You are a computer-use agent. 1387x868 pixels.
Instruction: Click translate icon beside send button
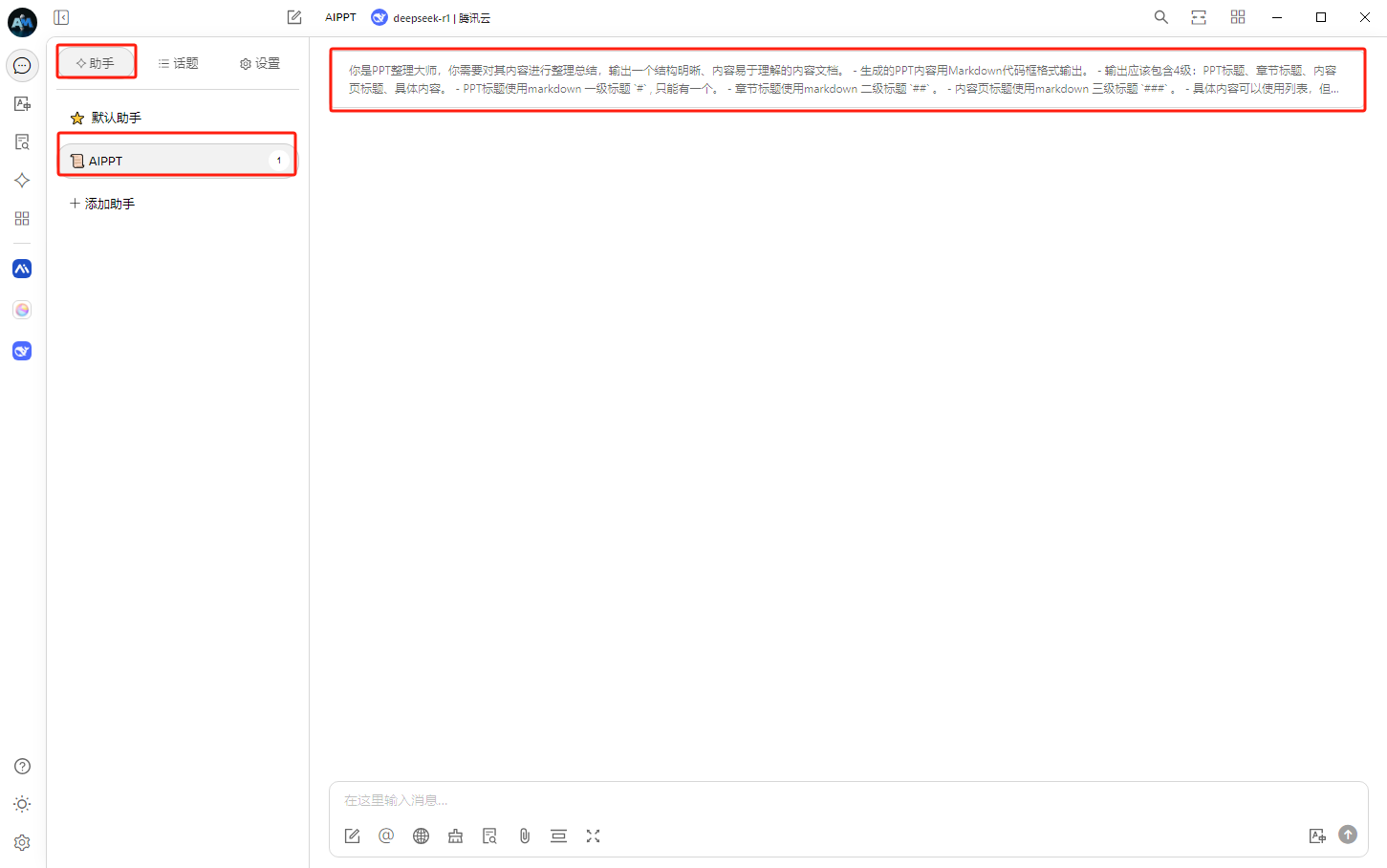click(x=1317, y=835)
